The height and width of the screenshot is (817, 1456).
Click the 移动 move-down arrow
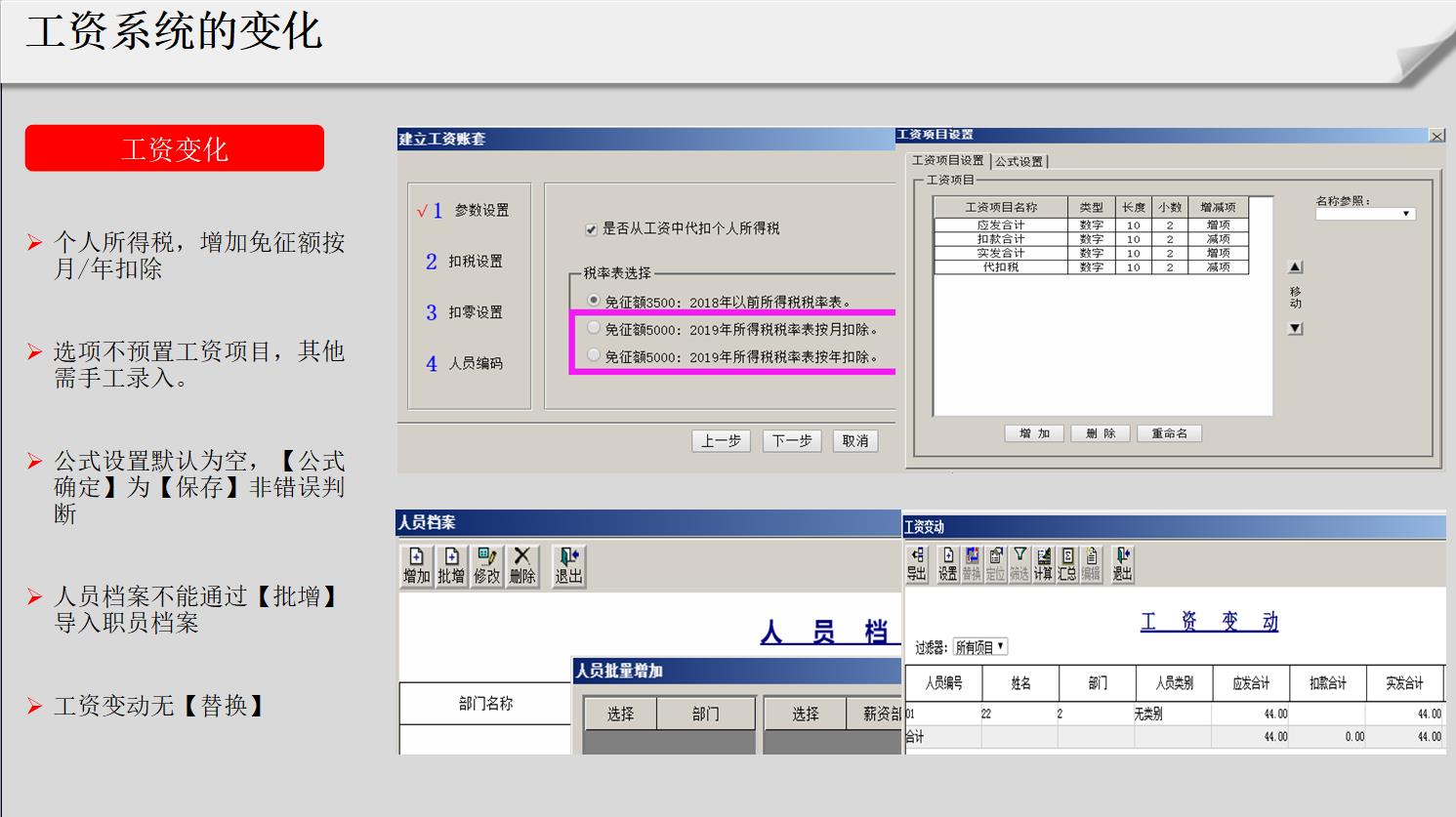(1295, 329)
